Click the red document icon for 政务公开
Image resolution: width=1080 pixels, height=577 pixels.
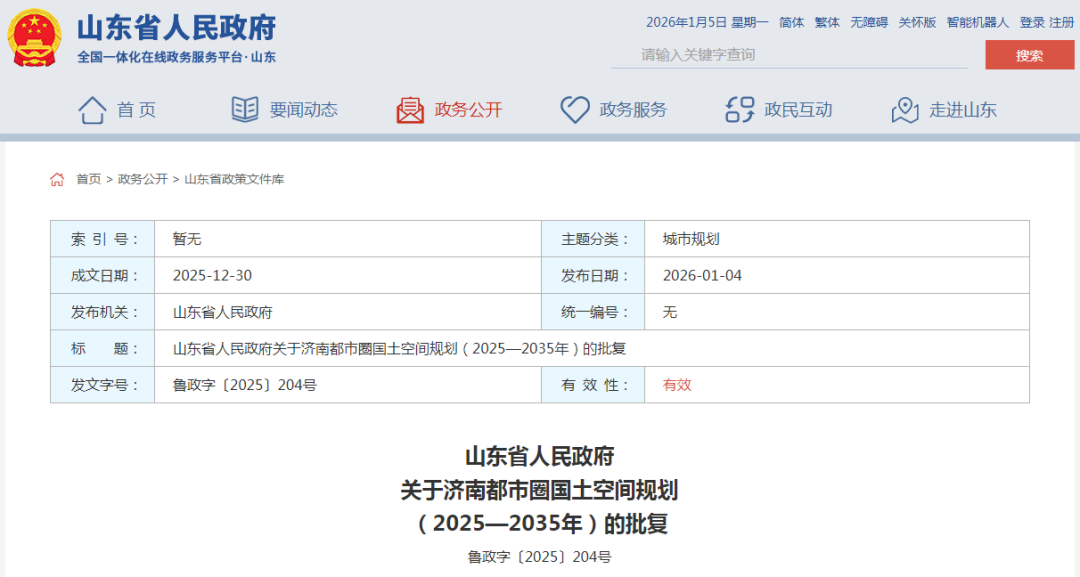(409, 110)
